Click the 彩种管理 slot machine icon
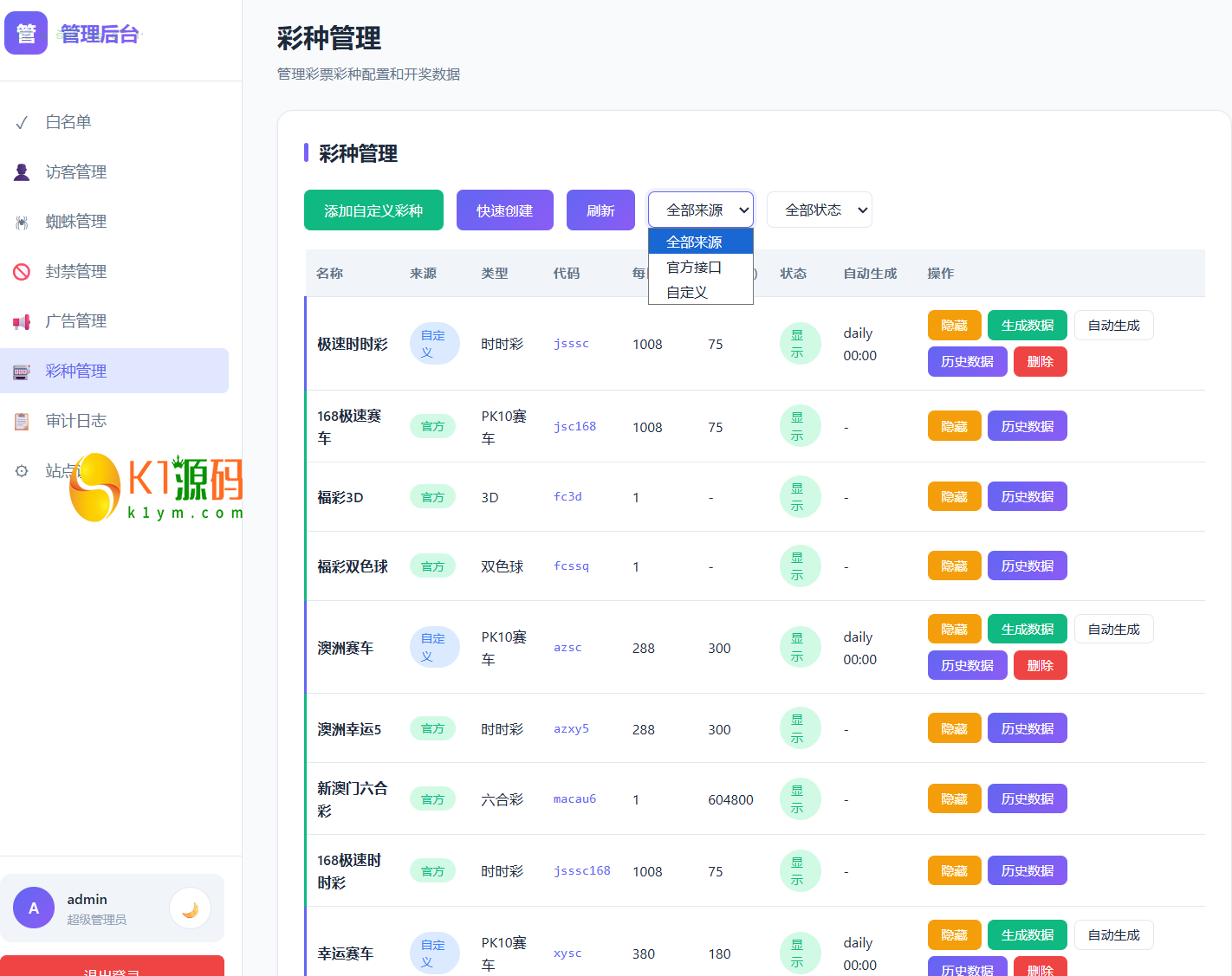 (22, 372)
